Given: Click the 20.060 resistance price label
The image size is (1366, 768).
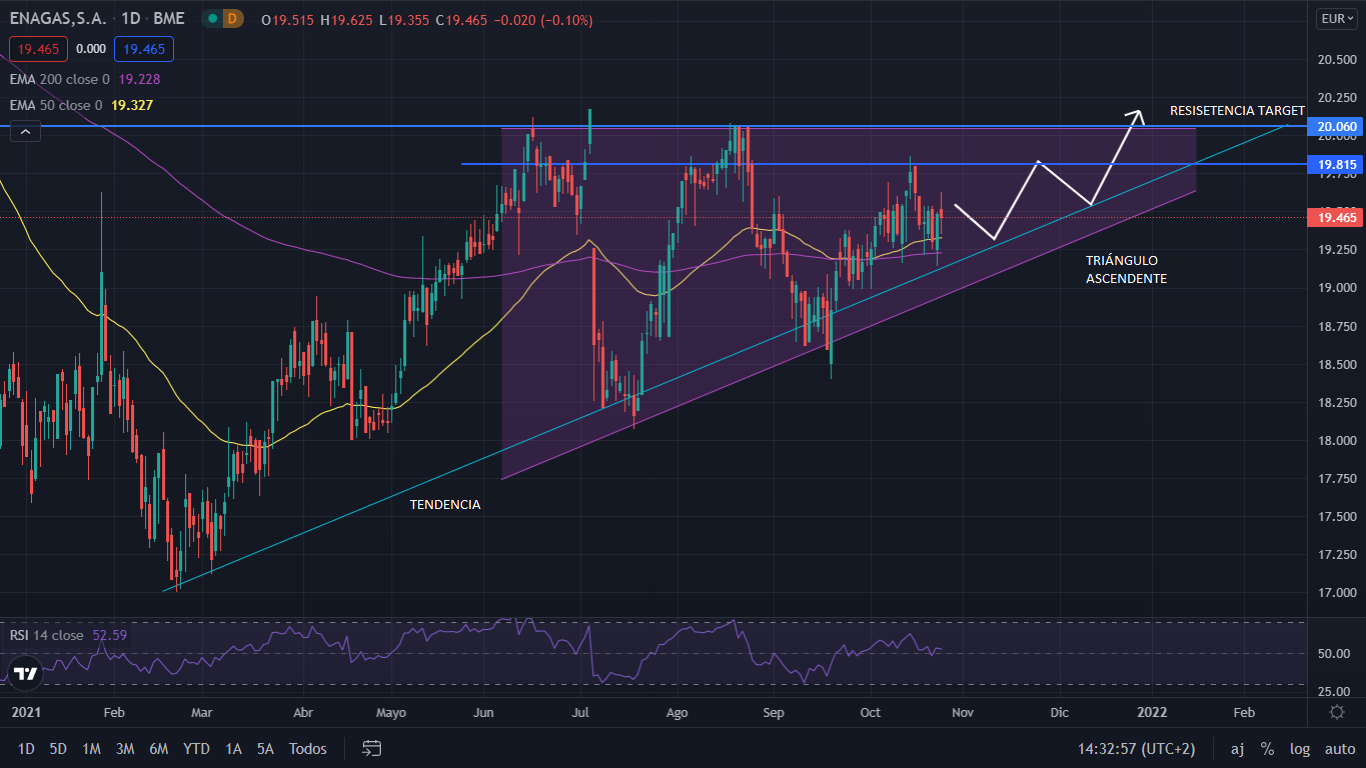Looking at the screenshot, I should pyautogui.click(x=1336, y=127).
